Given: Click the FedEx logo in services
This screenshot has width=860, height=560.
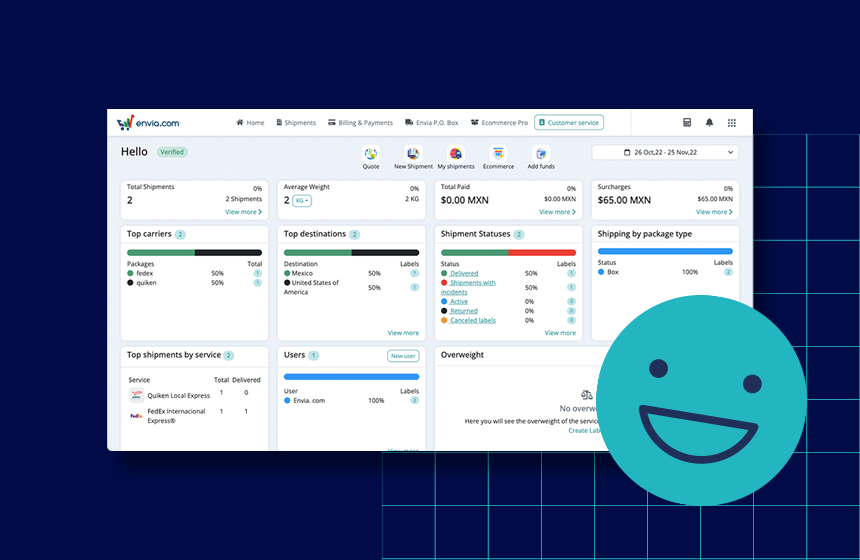Looking at the screenshot, I should pos(136,416).
